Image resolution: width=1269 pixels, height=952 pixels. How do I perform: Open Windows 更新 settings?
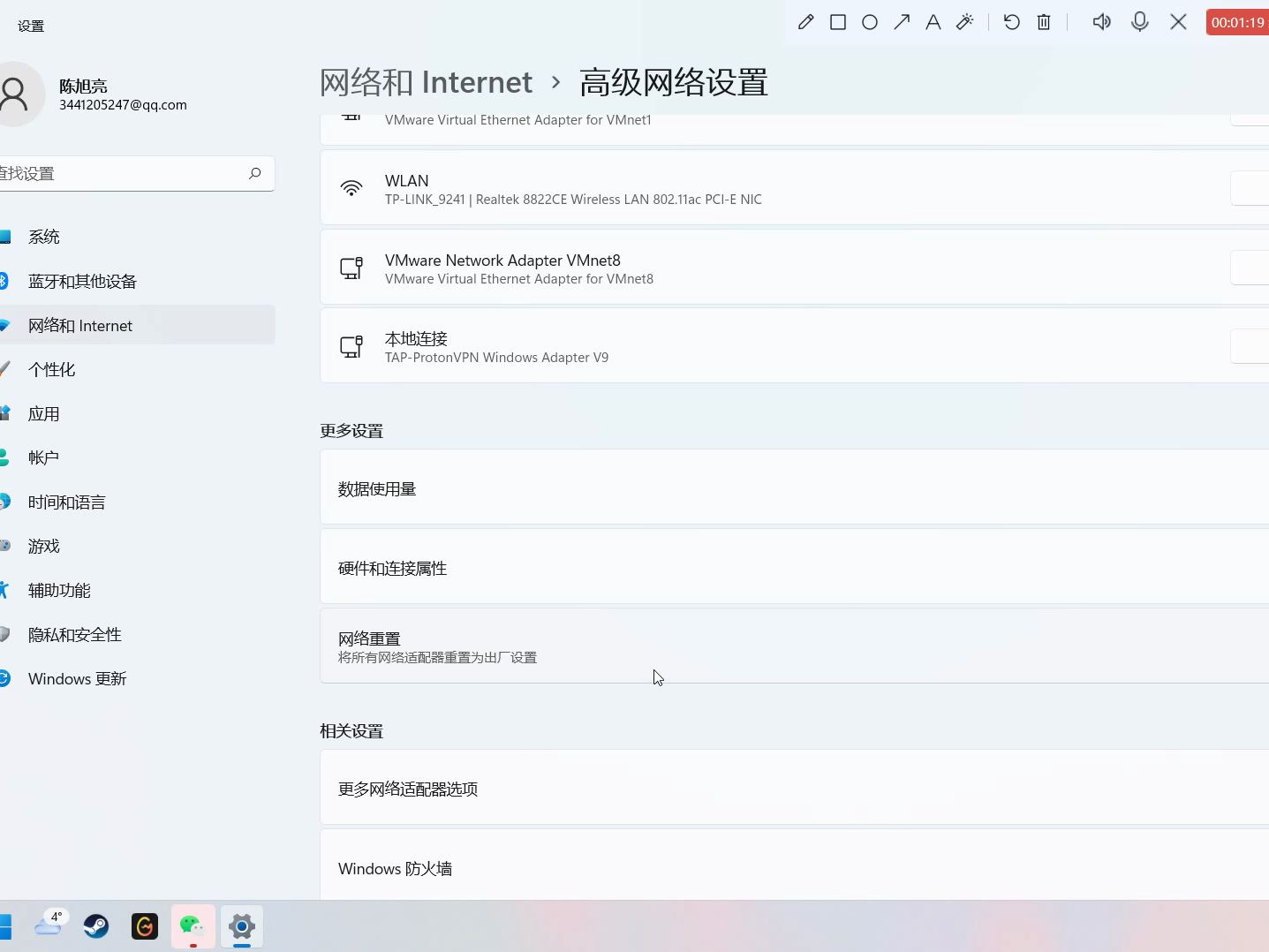tap(137, 678)
